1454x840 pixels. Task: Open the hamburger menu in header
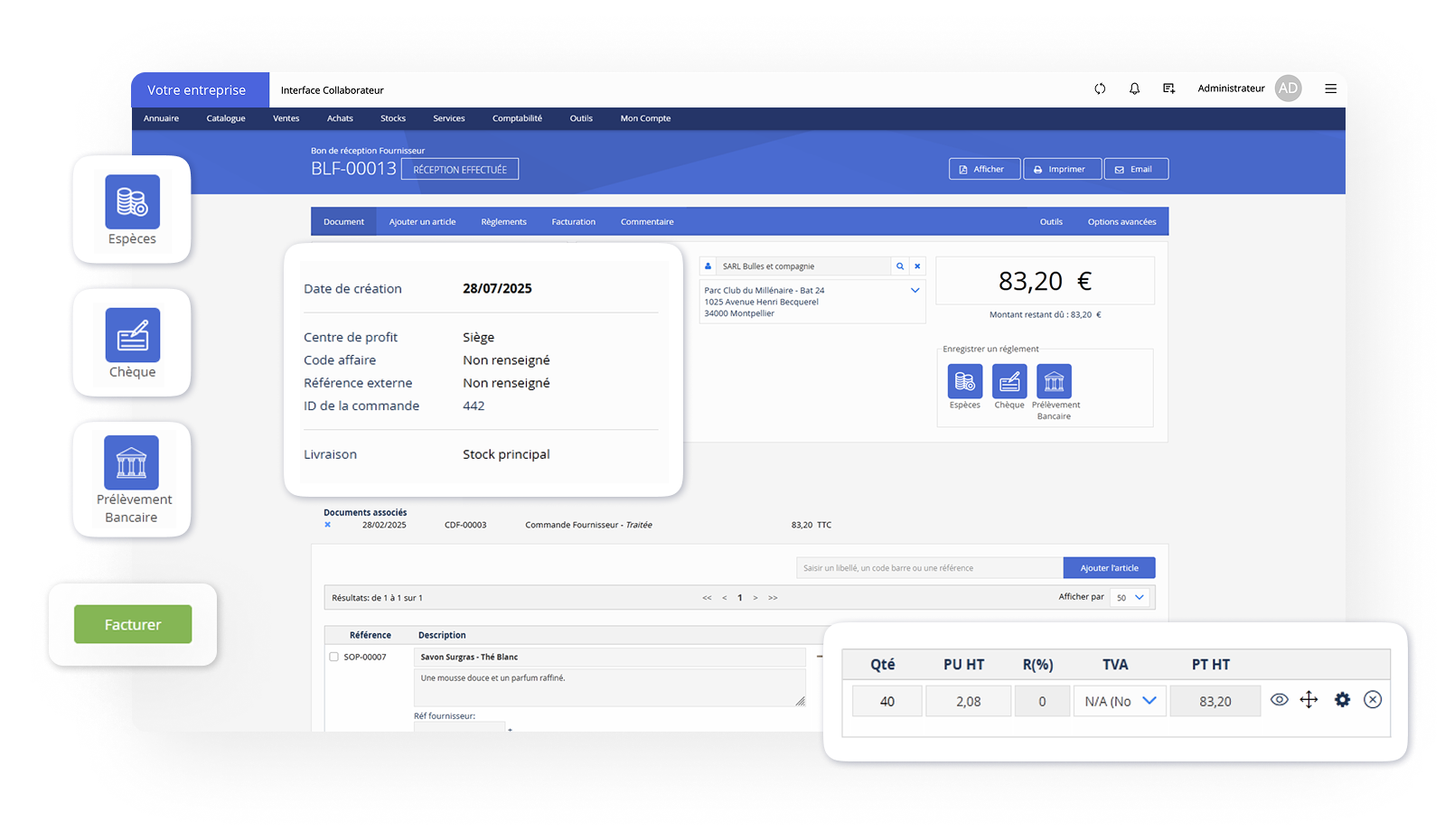(1330, 89)
